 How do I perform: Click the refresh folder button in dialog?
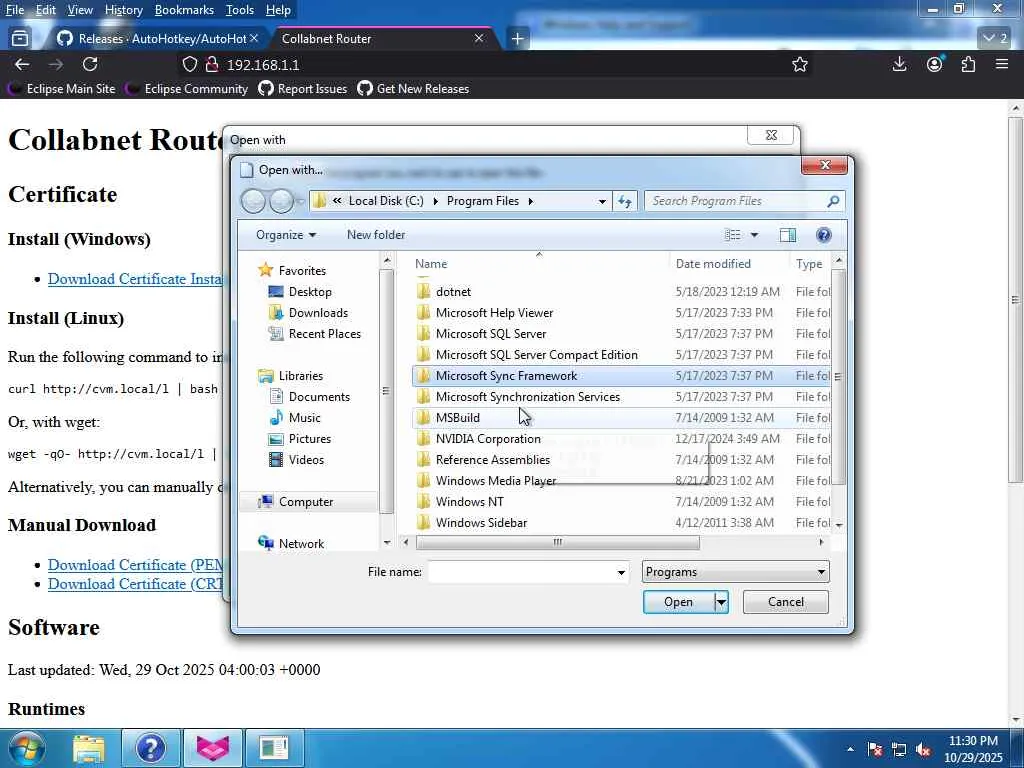(x=624, y=201)
